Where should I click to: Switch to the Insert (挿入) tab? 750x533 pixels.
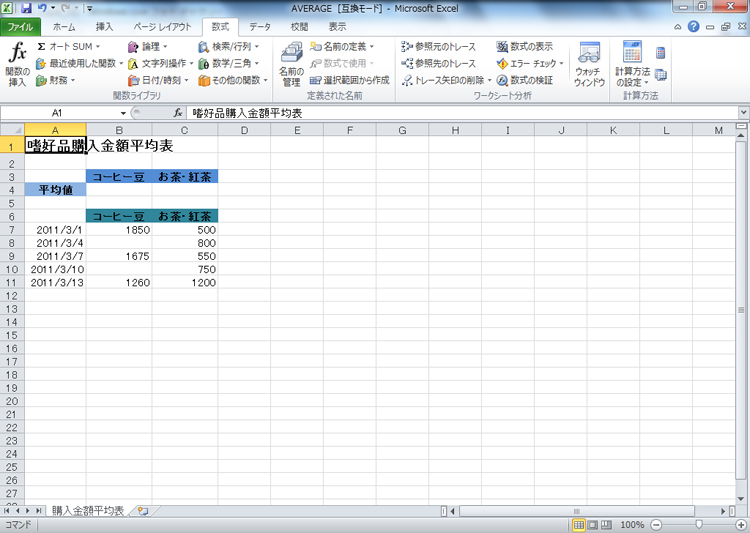[104, 27]
